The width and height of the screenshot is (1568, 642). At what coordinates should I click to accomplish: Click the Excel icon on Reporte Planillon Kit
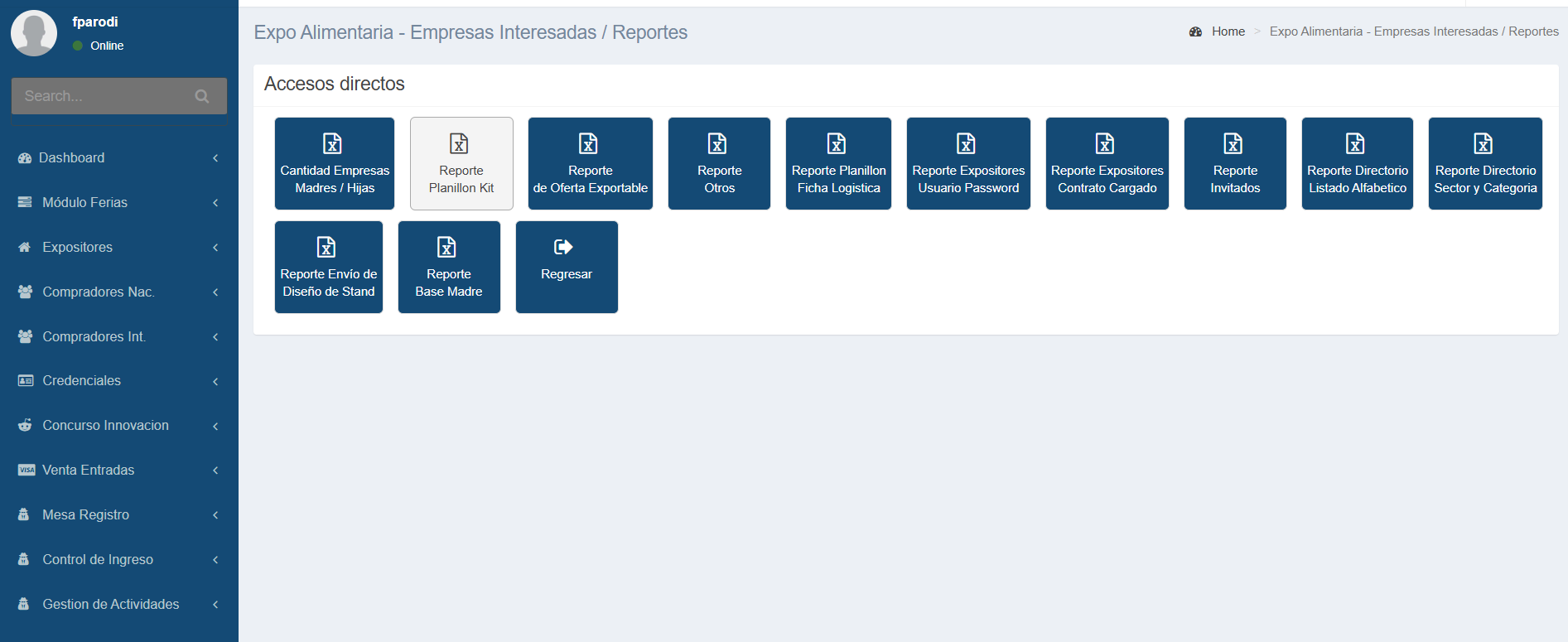click(459, 143)
